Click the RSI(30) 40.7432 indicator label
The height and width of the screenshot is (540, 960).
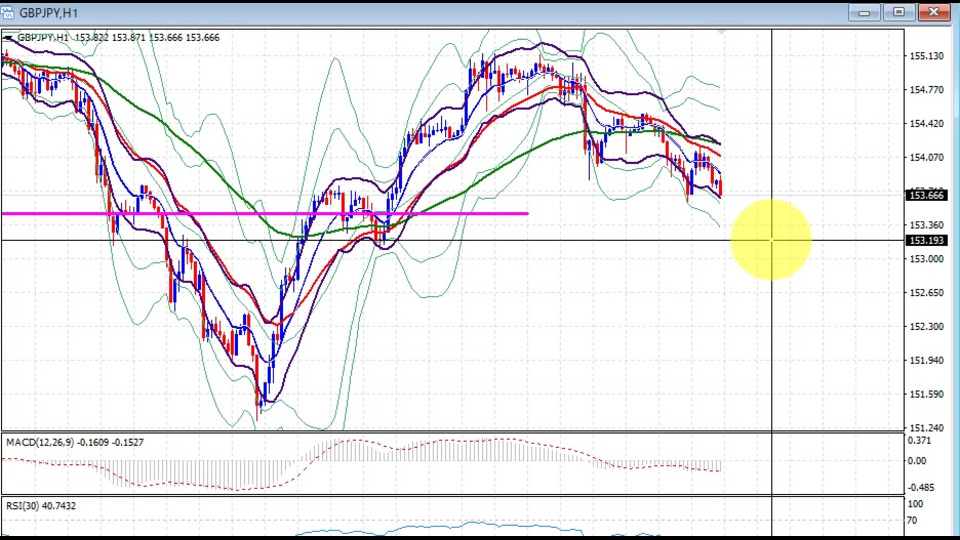[41, 506]
